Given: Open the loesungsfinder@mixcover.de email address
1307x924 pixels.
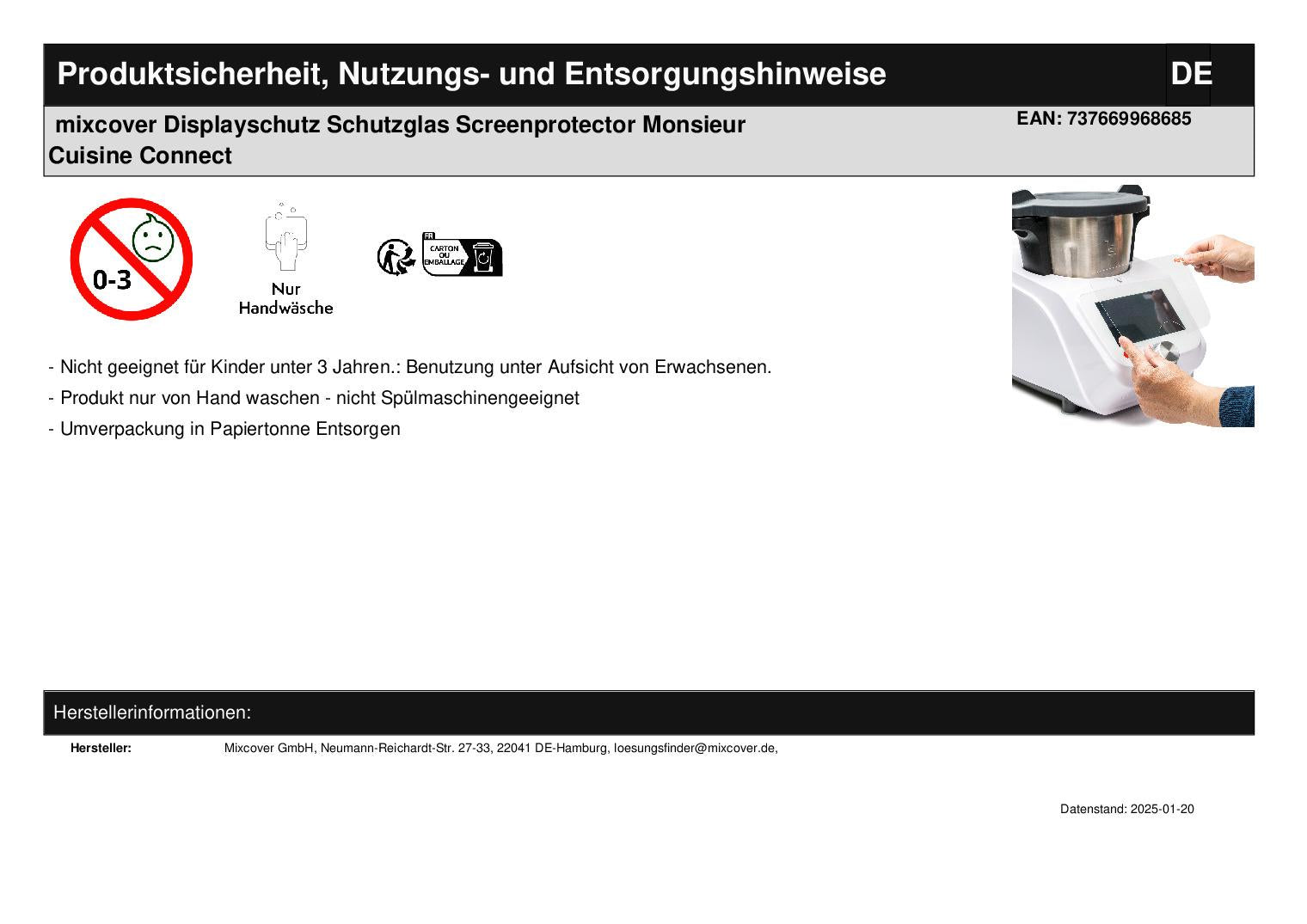Looking at the screenshot, I should 694,748.
